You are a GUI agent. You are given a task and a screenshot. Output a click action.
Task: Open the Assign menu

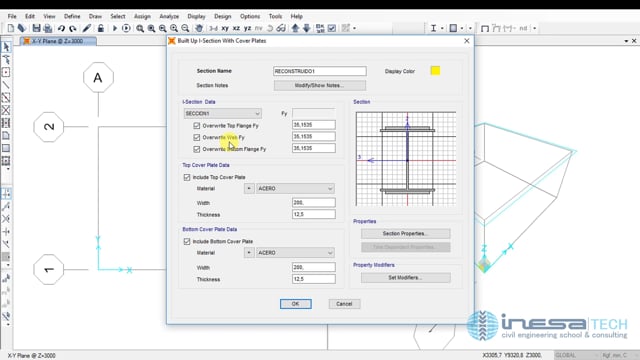pyautogui.click(x=142, y=16)
